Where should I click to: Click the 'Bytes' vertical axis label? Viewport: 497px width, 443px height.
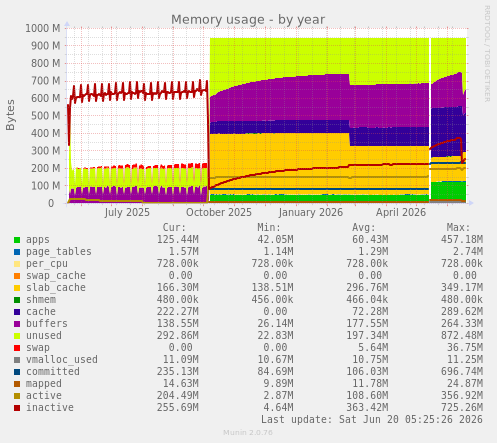(10, 115)
